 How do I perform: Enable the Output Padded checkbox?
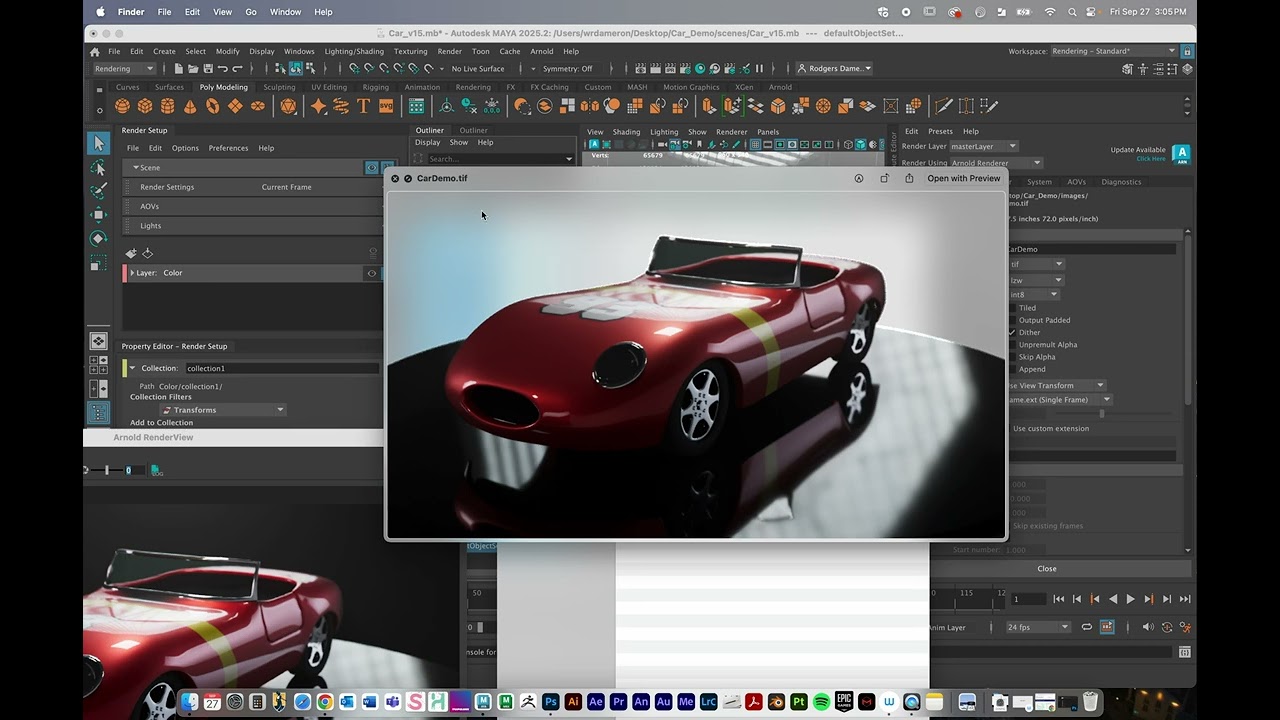pyautogui.click(x=1012, y=320)
